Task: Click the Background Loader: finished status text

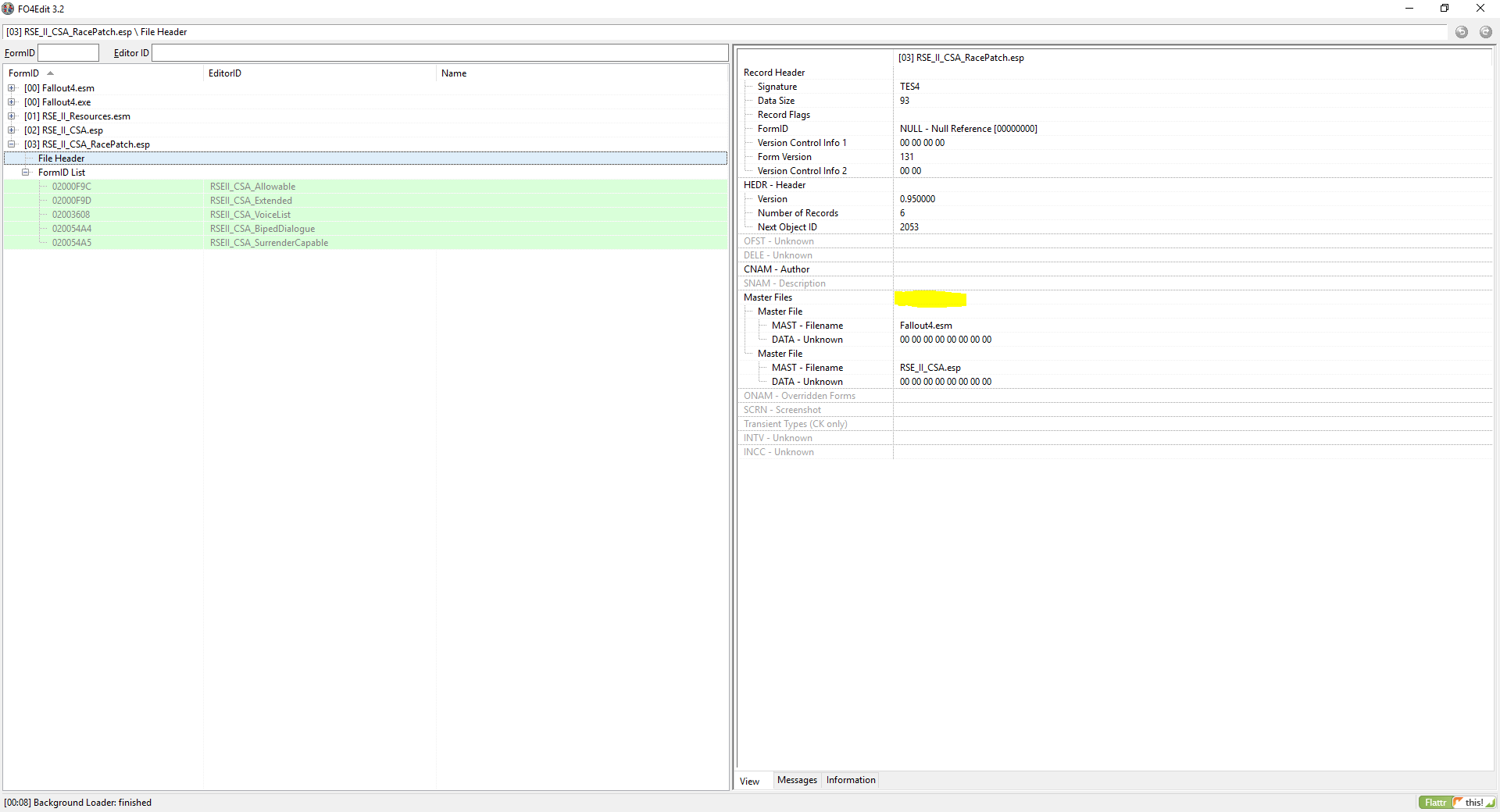Action: click(x=92, y=803)
